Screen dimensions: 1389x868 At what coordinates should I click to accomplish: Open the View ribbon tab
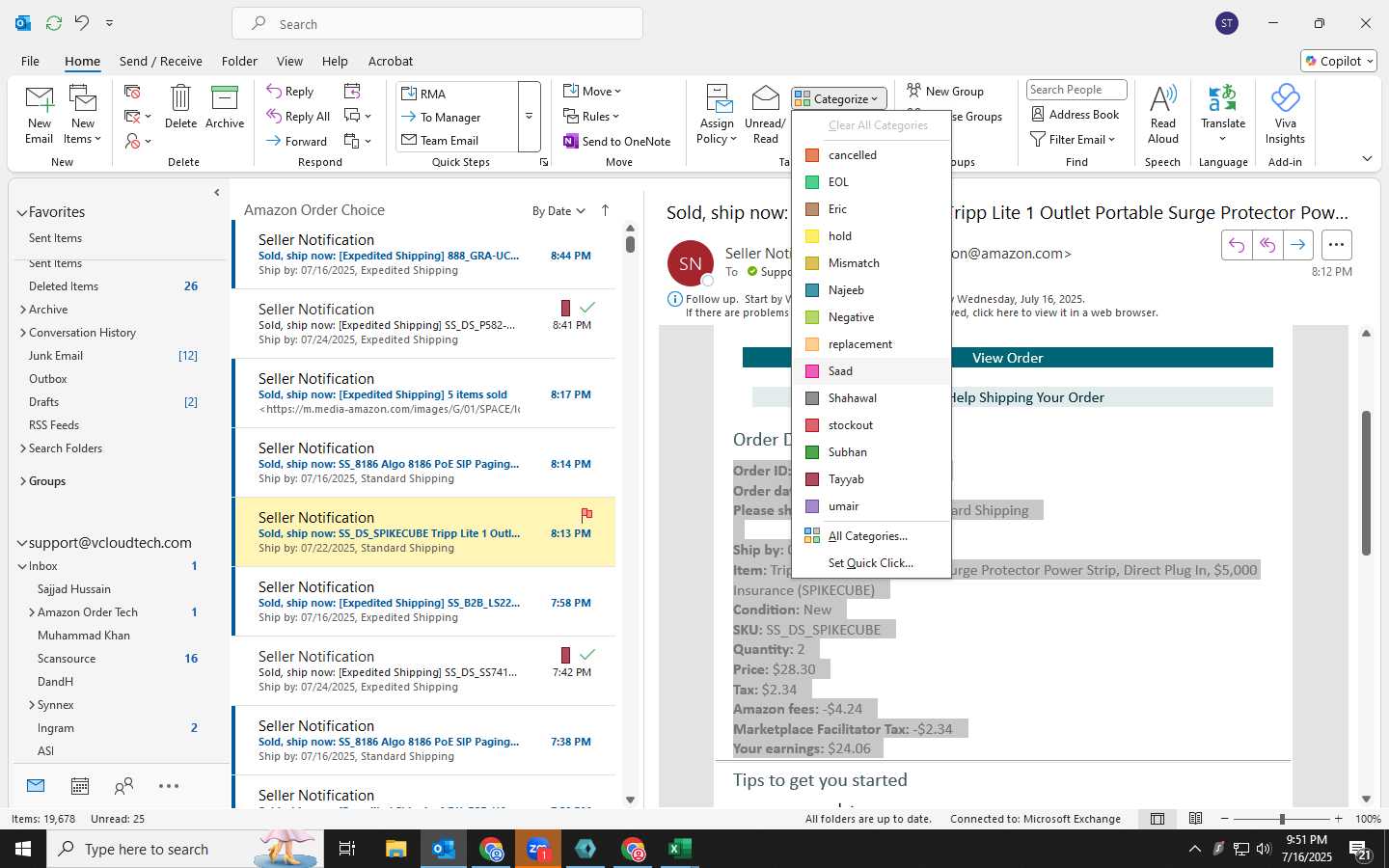coord(289,61)
